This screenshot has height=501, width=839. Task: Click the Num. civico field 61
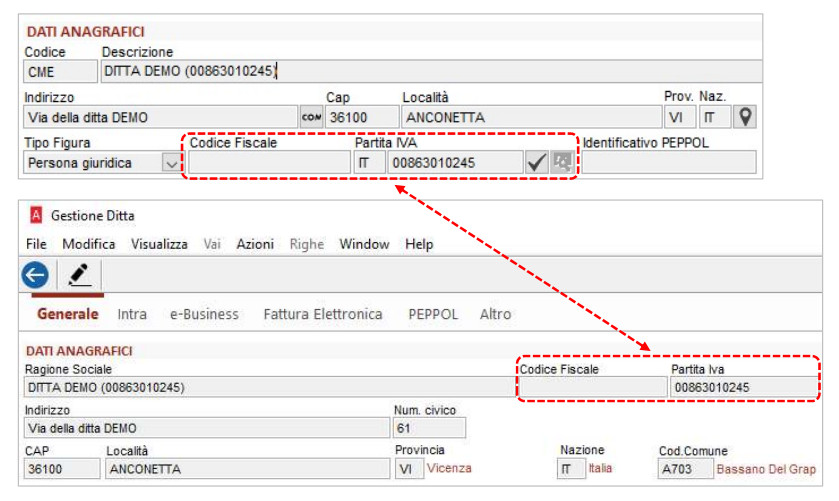(x=430, y=428)
